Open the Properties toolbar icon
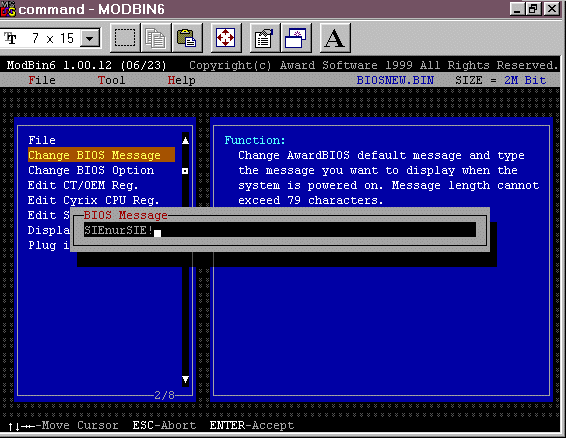Screen dimensions: 566x438 [265, 38]
